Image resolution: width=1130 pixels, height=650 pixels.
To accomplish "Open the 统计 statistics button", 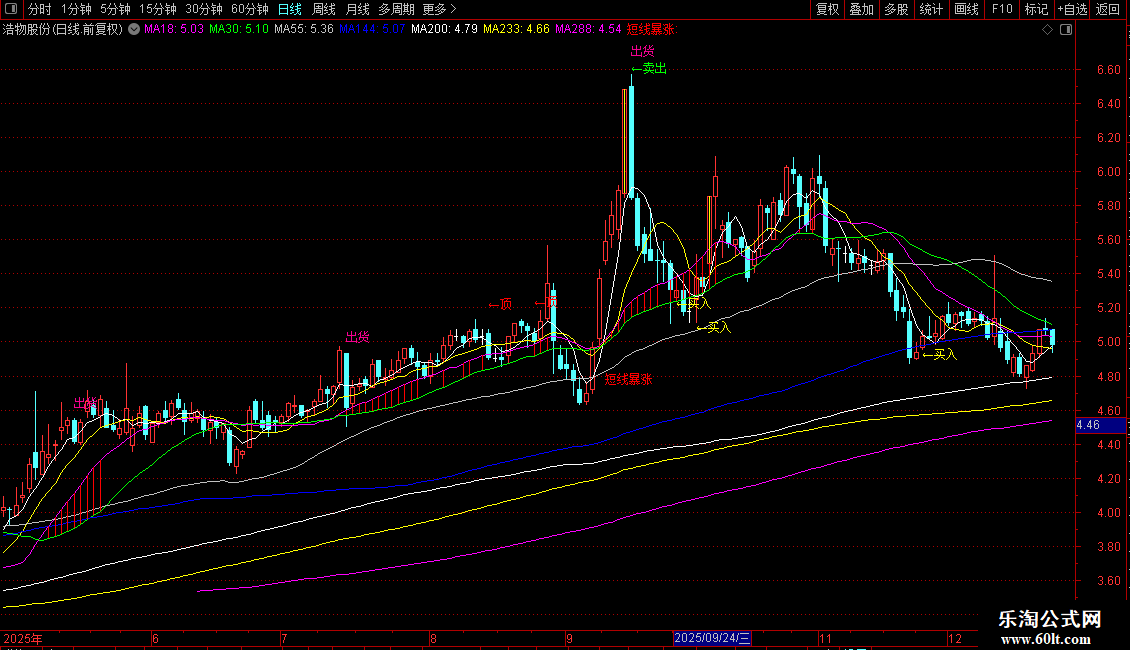I will tap(931, 9).
